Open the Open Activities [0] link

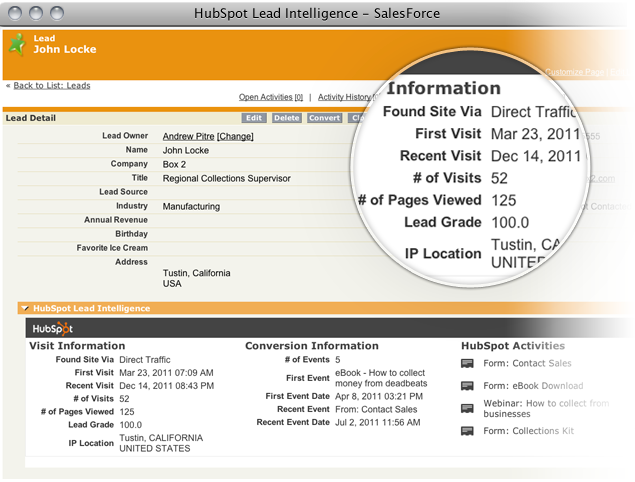pyautogui.click(x=271, y=97)
